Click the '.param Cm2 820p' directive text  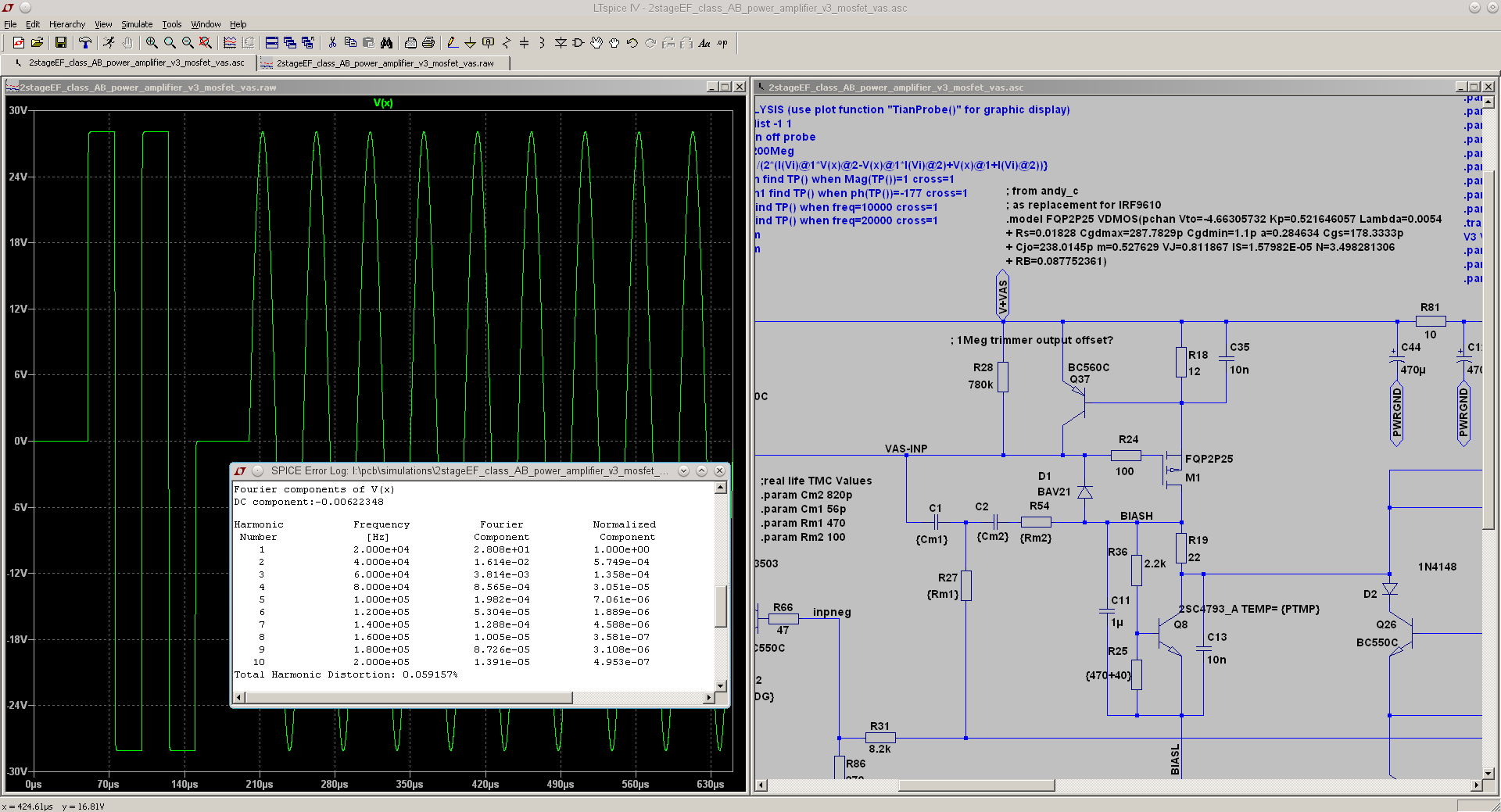pyautogui.click(x=807, y=495)
